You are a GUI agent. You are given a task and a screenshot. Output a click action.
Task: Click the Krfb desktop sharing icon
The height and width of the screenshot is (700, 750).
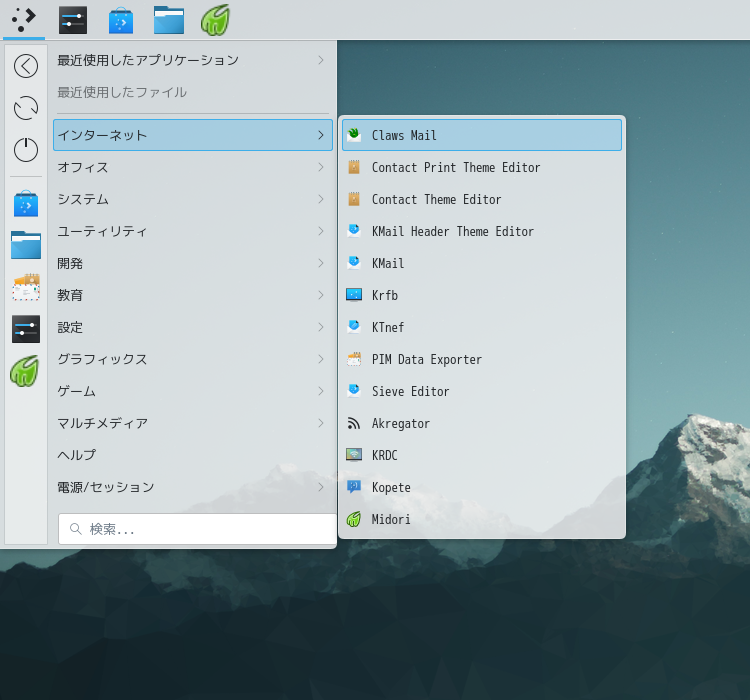coord(354,295)
